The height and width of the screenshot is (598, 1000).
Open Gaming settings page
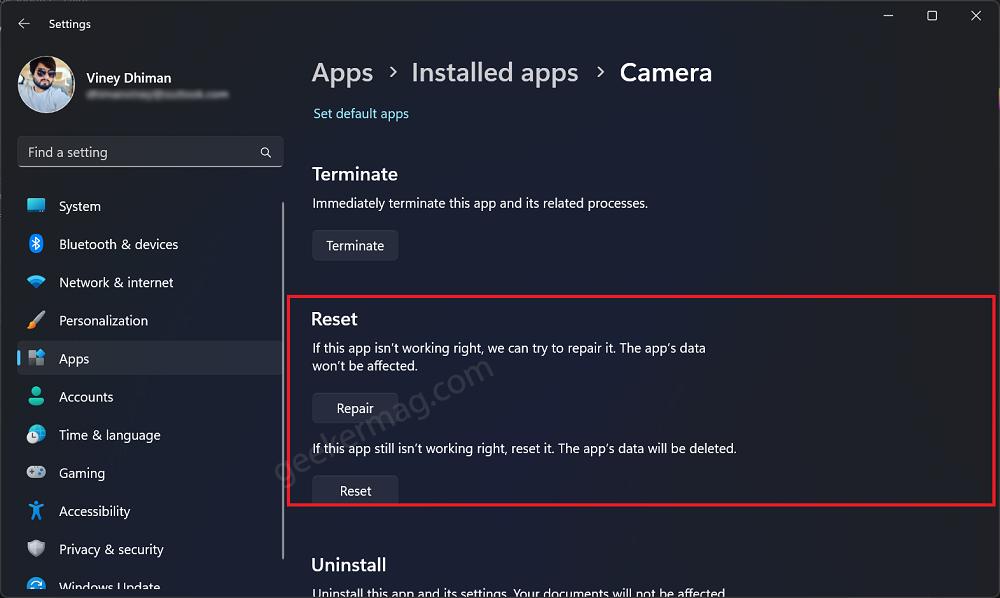tap(150, 473)
